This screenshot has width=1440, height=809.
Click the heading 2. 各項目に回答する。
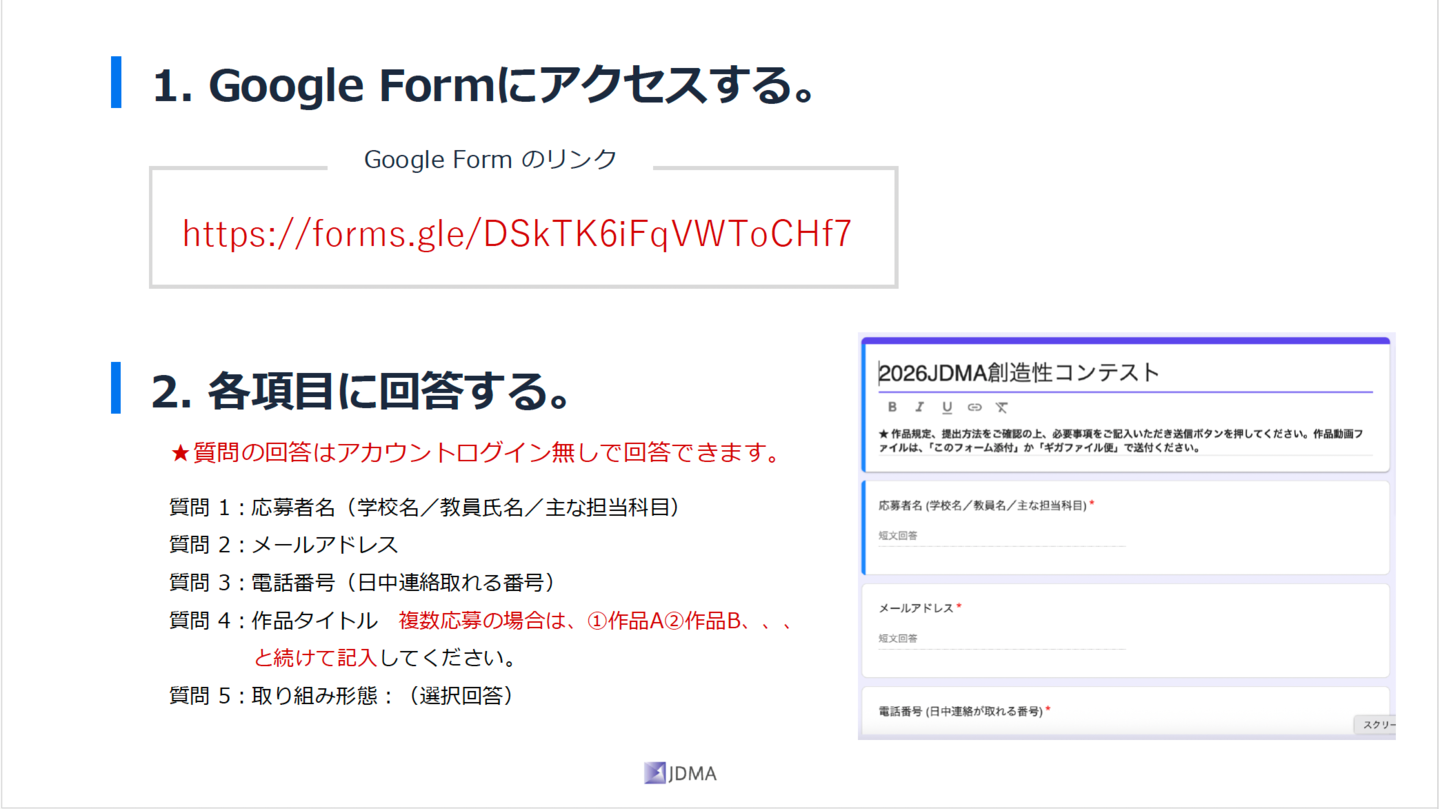[x=361, y=391]
